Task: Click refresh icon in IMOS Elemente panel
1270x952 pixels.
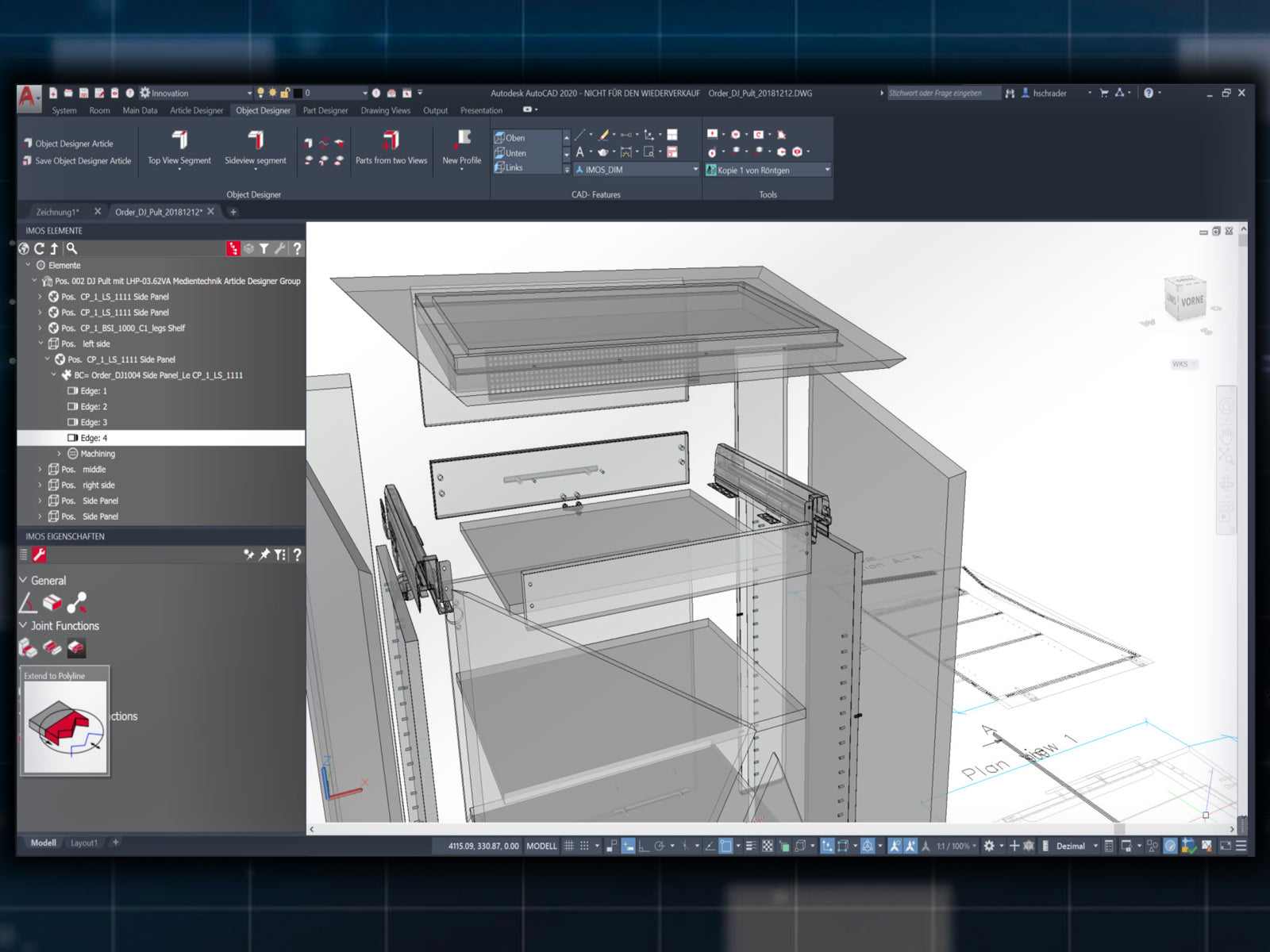Action: pyautogui.click(x=39, y=248)
